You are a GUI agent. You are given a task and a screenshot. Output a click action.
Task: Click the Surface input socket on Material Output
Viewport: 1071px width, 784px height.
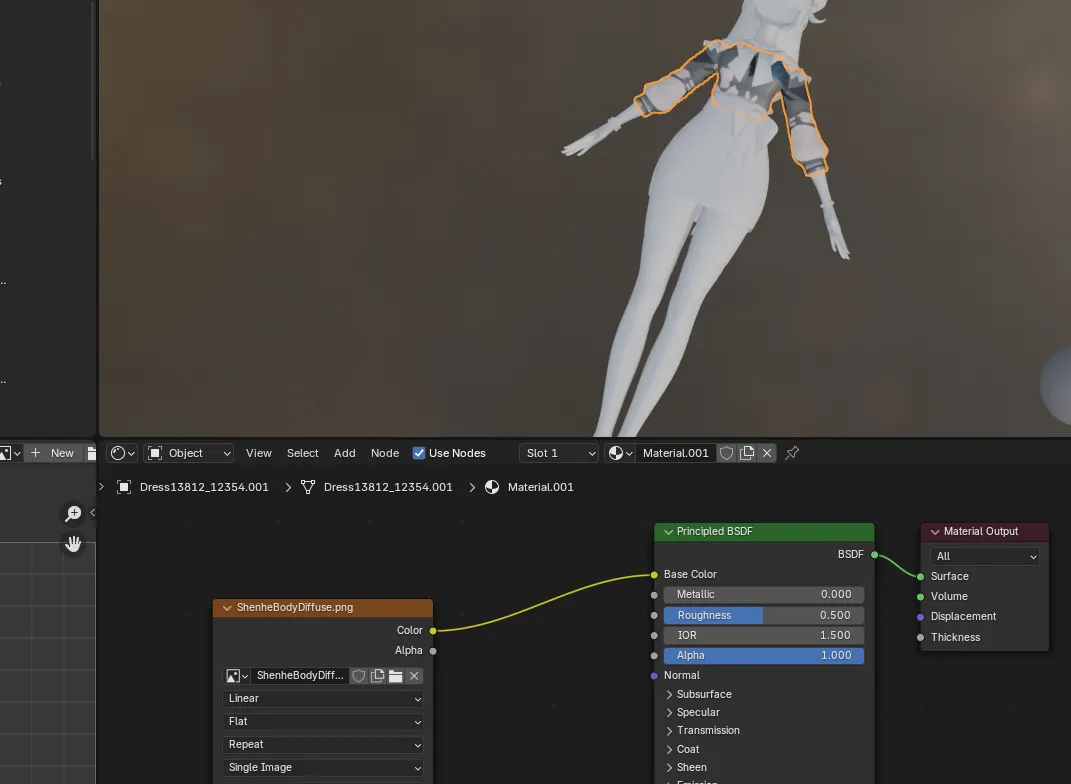click(921, 576)
